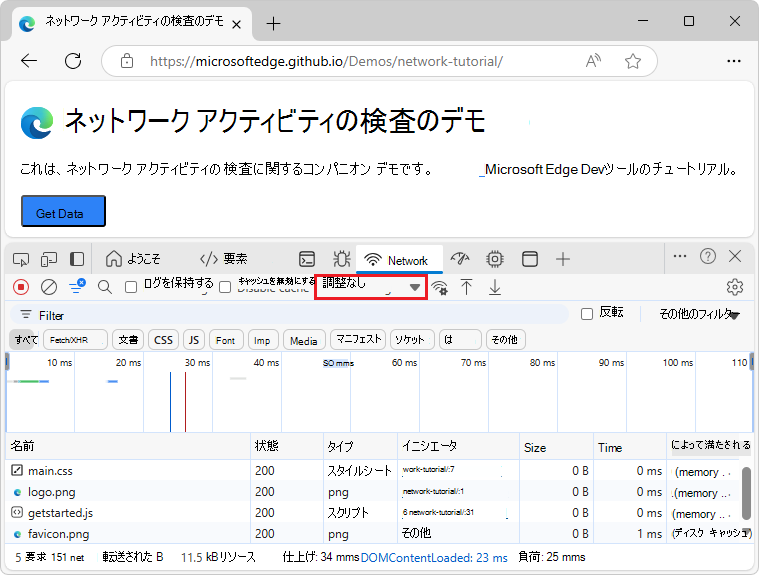Select getstarted.js request row

coord(373,513)
